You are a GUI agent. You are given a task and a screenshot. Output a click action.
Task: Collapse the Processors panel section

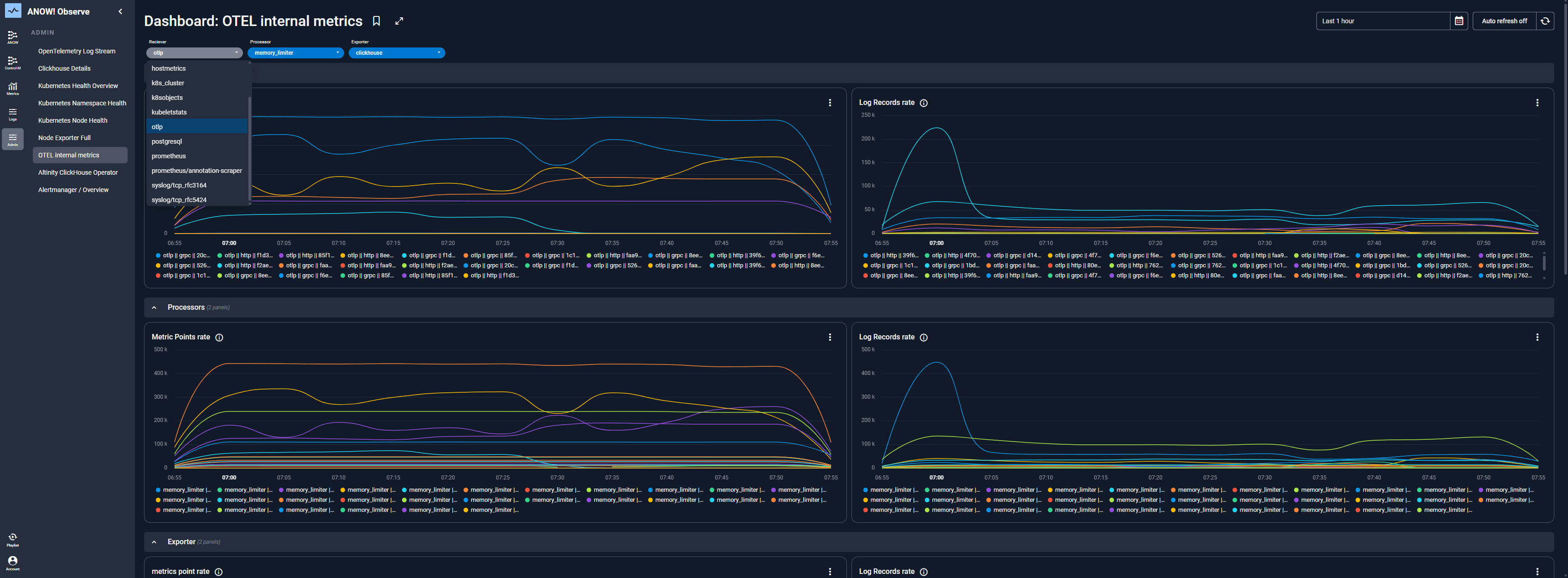click(154, 307)
